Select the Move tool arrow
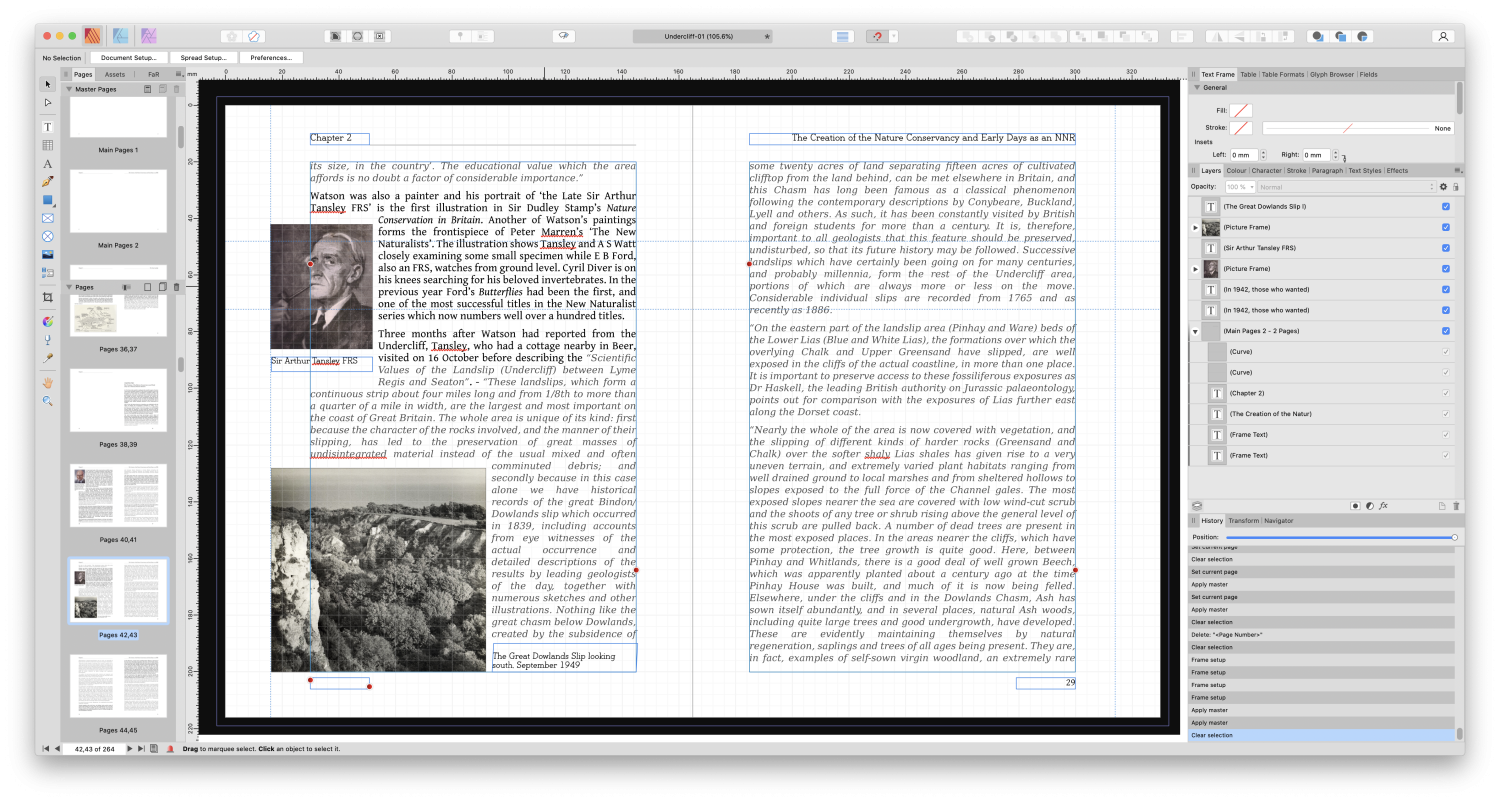 click(x=47, y=84)
